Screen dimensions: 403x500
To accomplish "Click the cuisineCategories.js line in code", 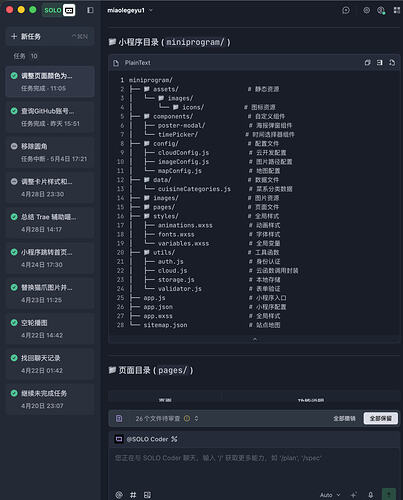I will point(194,189).
